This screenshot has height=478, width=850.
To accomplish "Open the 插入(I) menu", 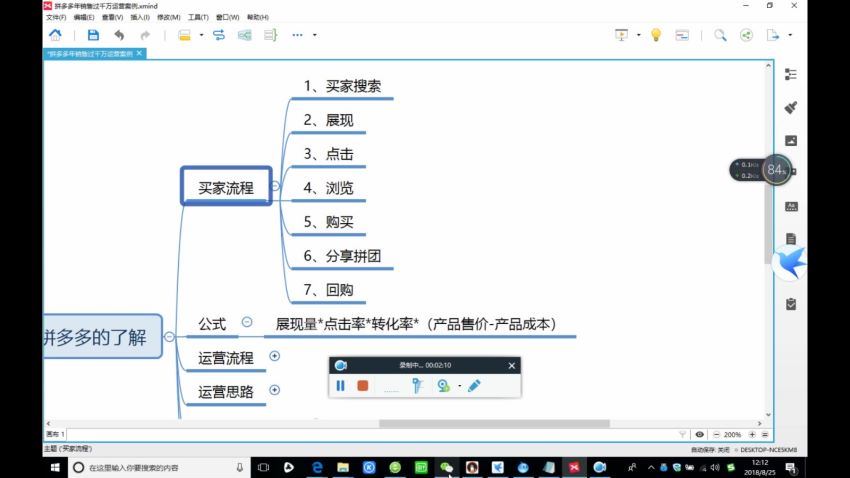I will click(x=140, y=17).
